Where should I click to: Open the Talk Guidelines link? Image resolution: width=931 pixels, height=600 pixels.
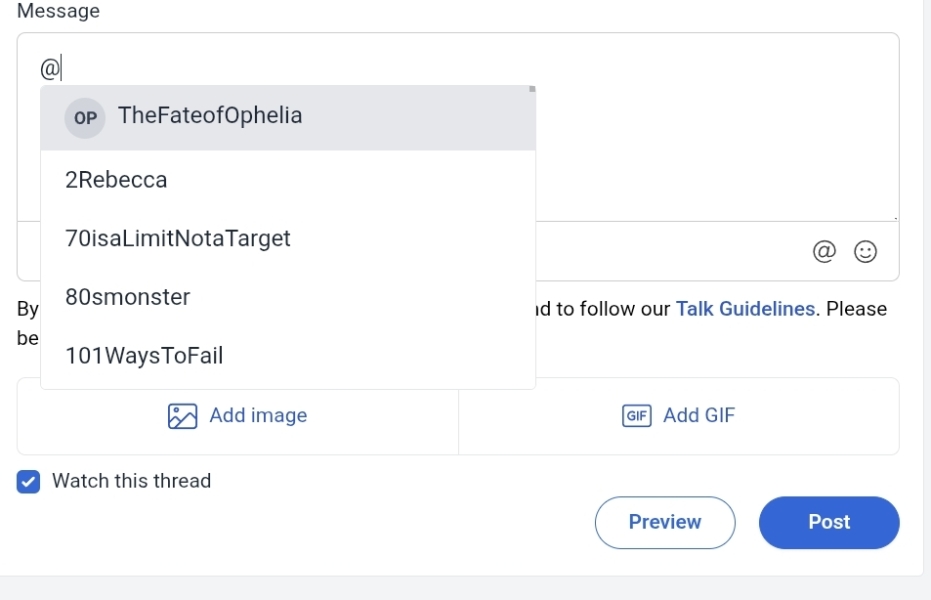pyautogui.click(x=745, y=309)
